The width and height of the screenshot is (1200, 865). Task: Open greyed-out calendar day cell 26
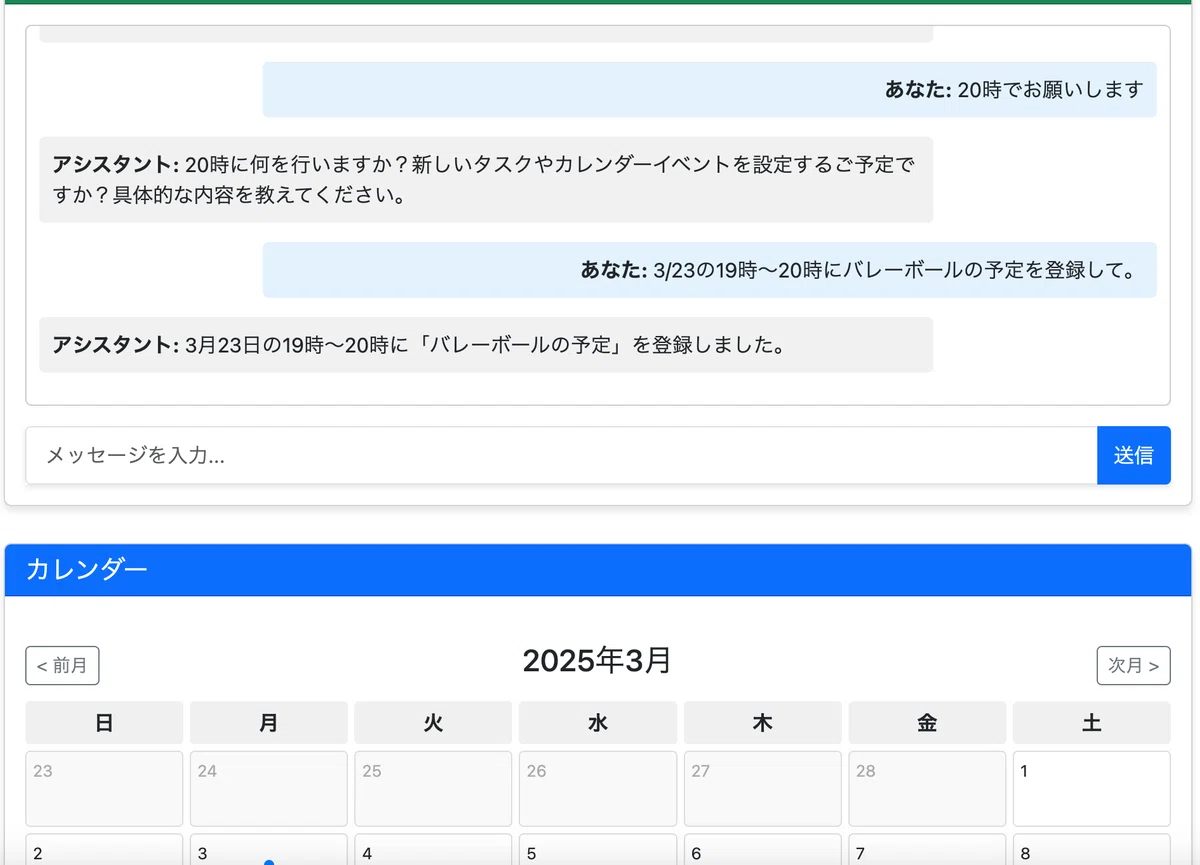click(598, 789)
